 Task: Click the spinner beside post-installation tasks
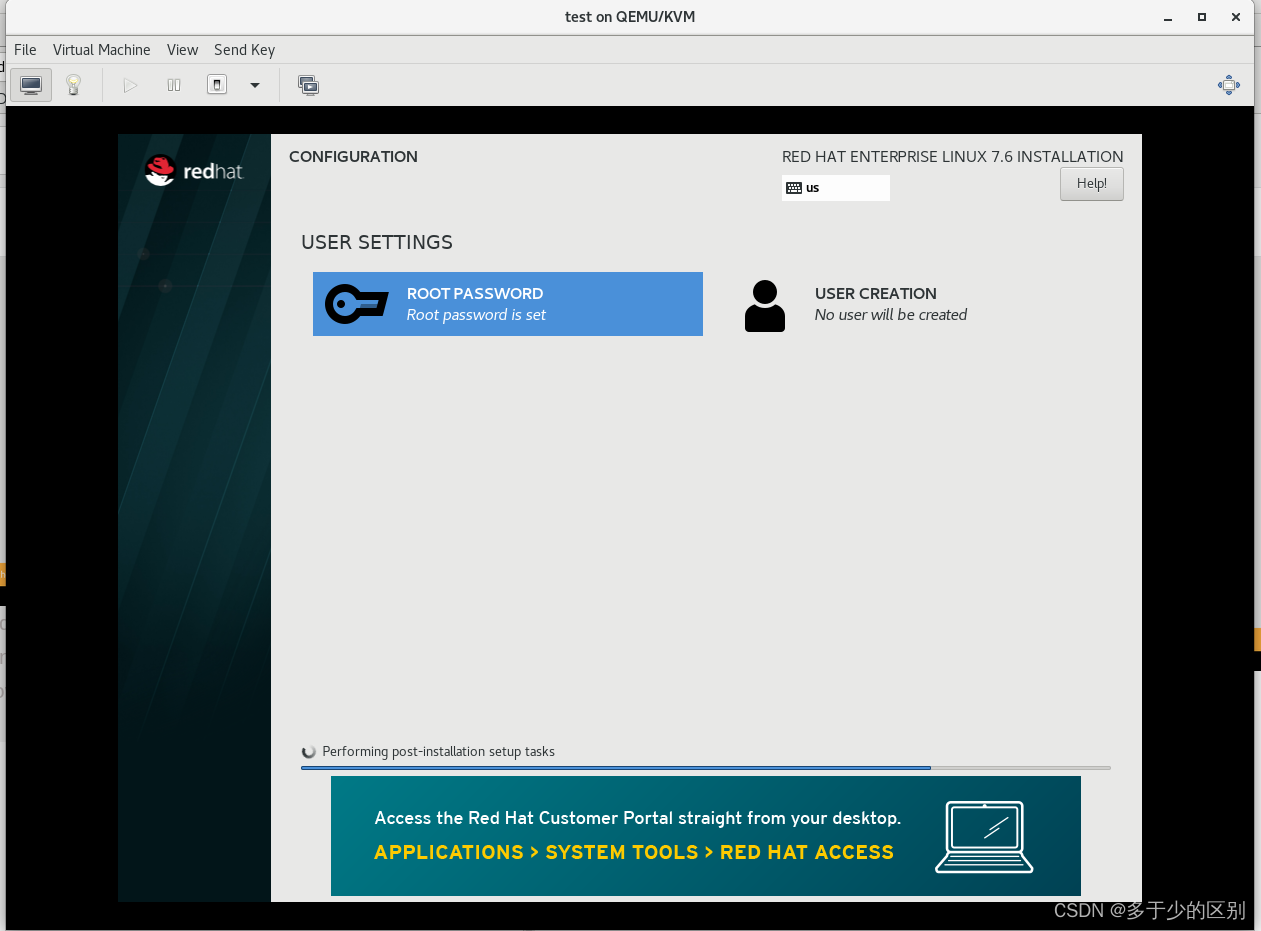[309, 752]
